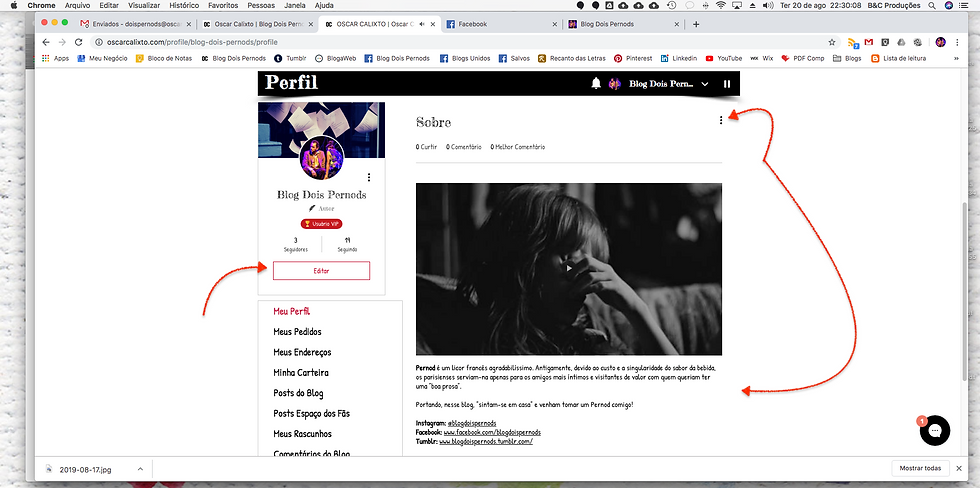Show more bookmarks with the double chevron
Screen dimensions: 980x488
click(x=956, y=58)
